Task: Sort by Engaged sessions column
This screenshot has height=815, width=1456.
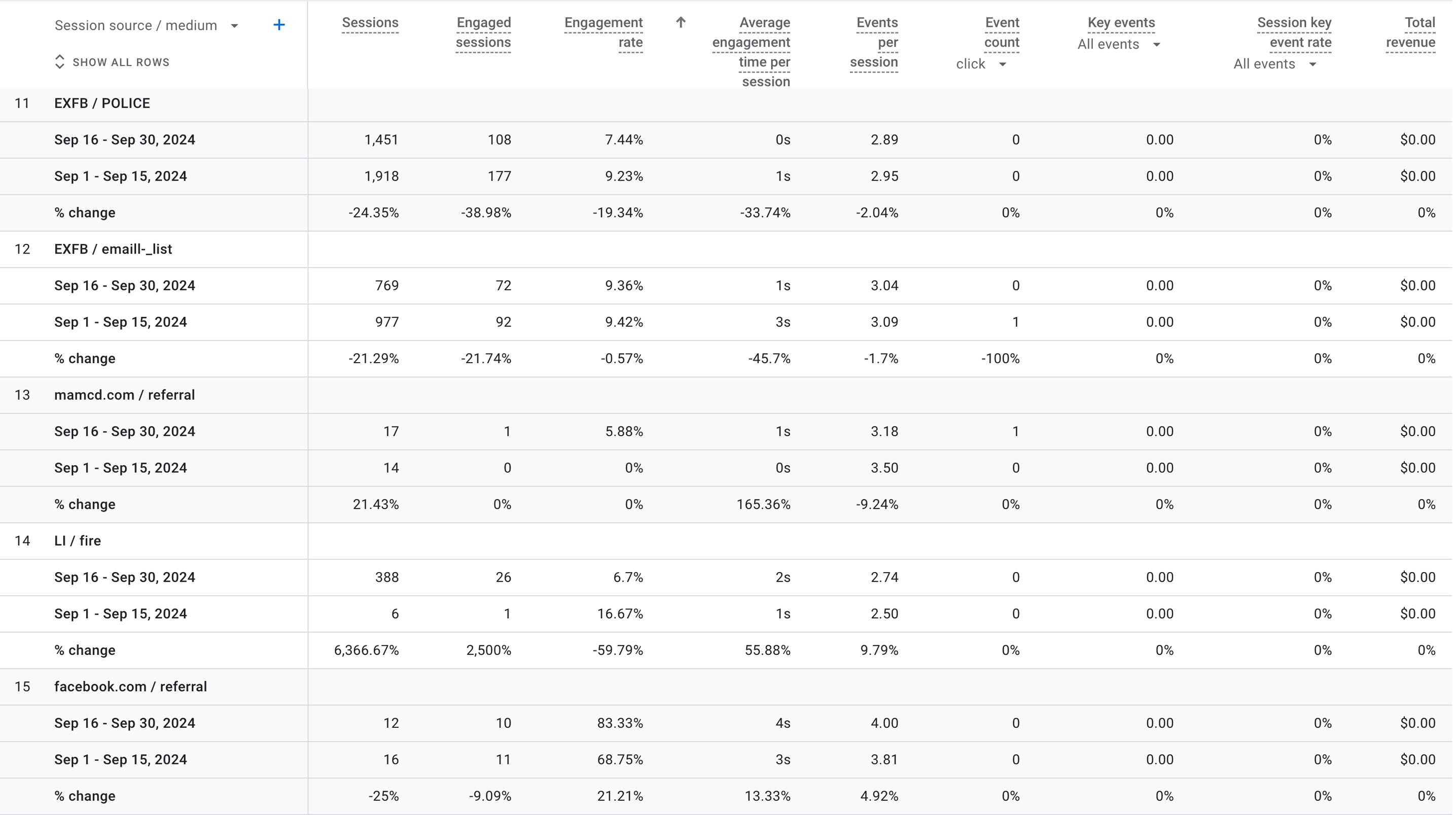Action: tap(483, 33)
